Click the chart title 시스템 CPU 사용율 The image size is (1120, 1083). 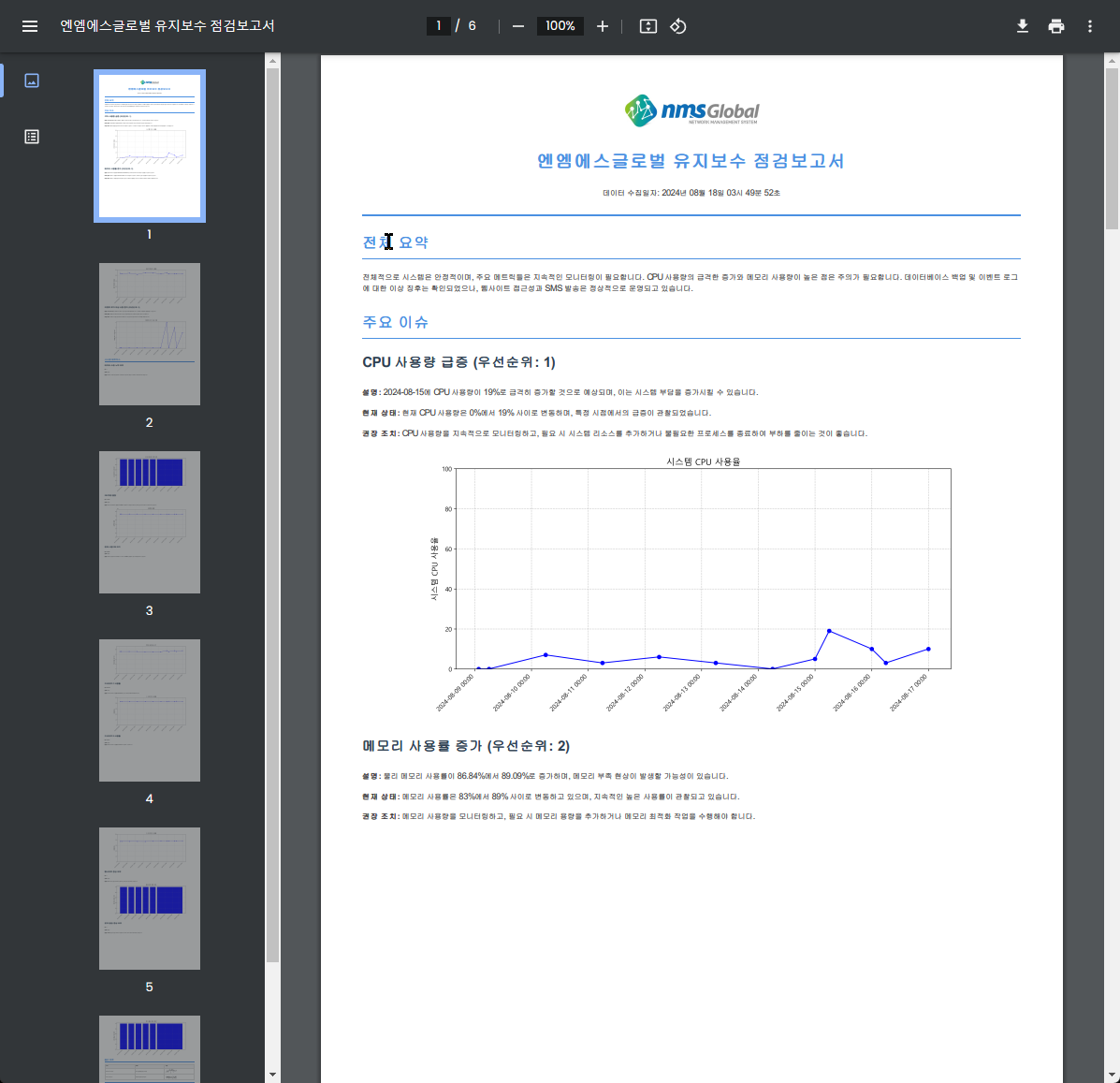click(x=703, y=461)
